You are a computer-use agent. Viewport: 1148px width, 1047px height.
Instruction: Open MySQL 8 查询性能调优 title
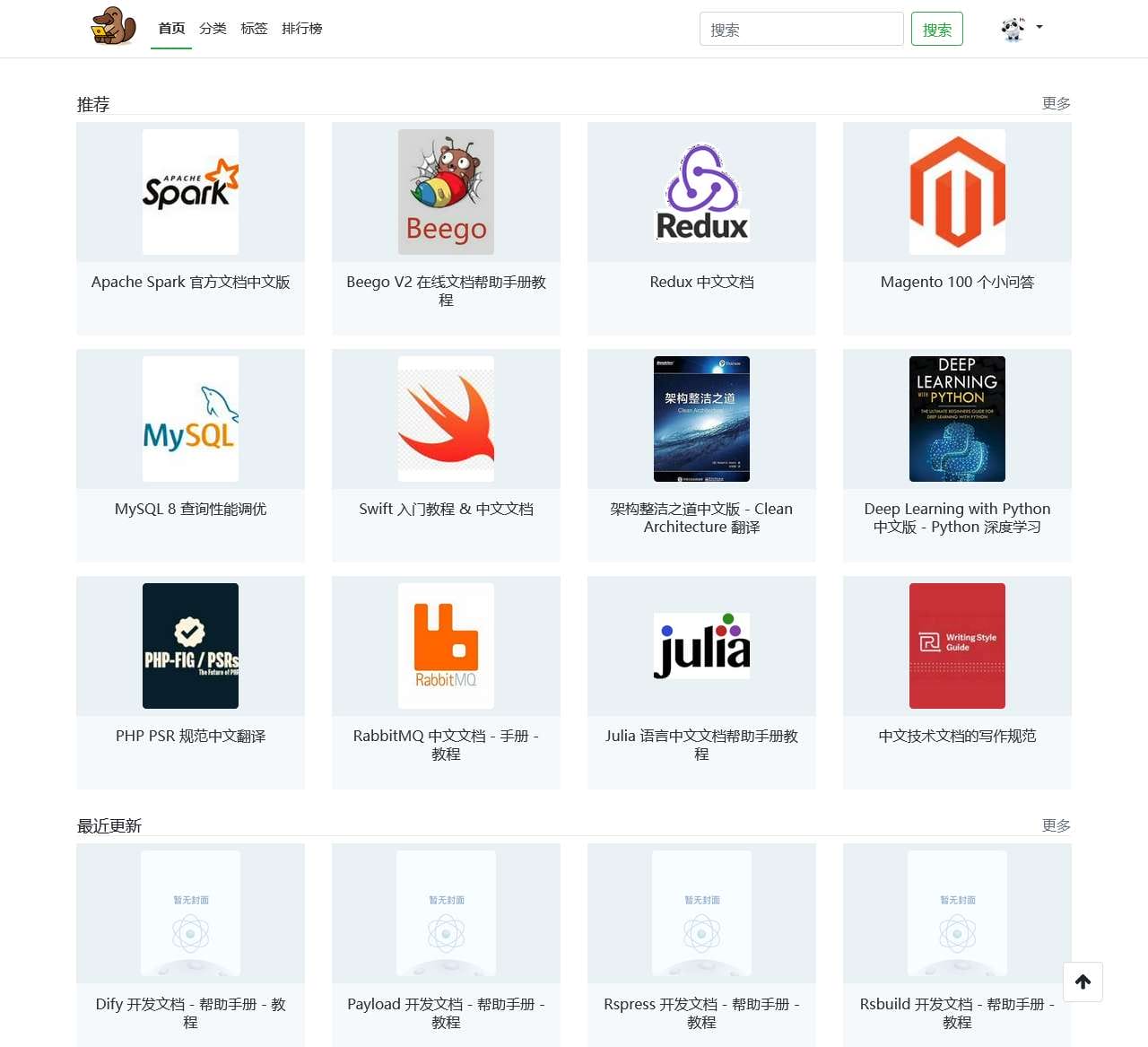pyautogui.click(x=190, y=509)
